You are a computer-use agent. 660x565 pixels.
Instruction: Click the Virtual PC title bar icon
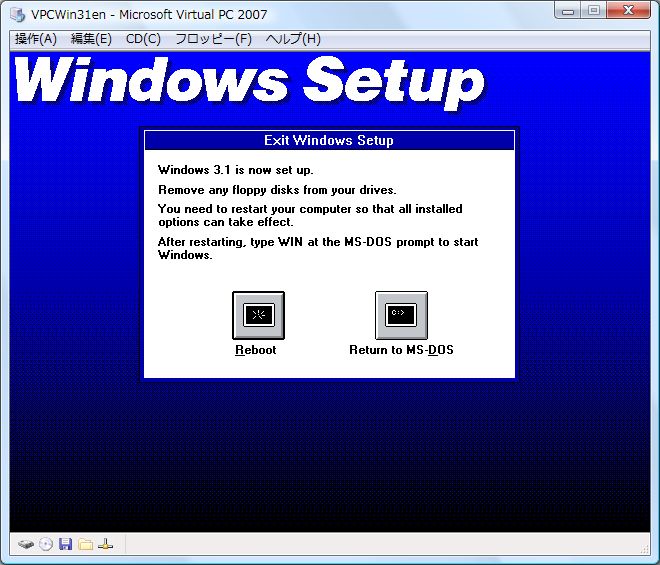point(18,14)
